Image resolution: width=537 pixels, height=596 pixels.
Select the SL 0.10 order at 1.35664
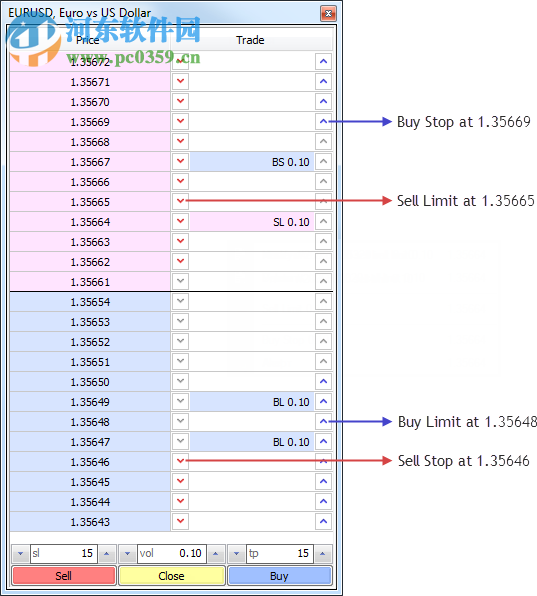pyautogui.click(x=252, y=222)
